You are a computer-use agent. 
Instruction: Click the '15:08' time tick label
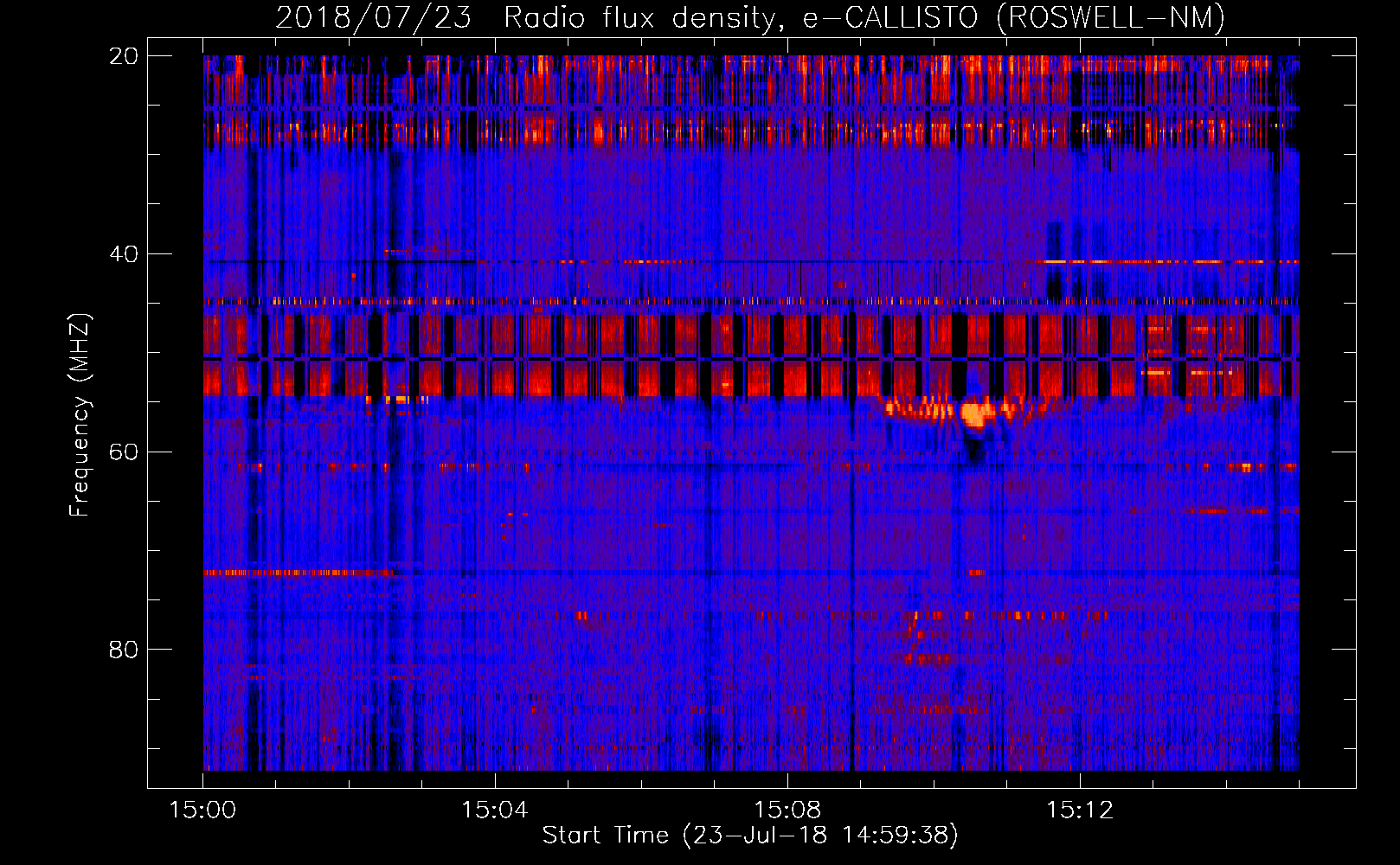(x=787, y=811)
